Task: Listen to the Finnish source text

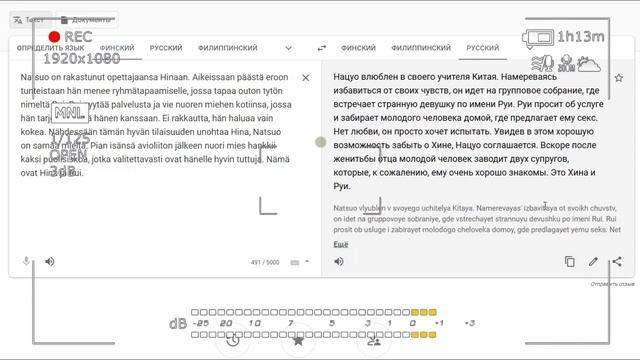Action: click(x=49, y=261)
